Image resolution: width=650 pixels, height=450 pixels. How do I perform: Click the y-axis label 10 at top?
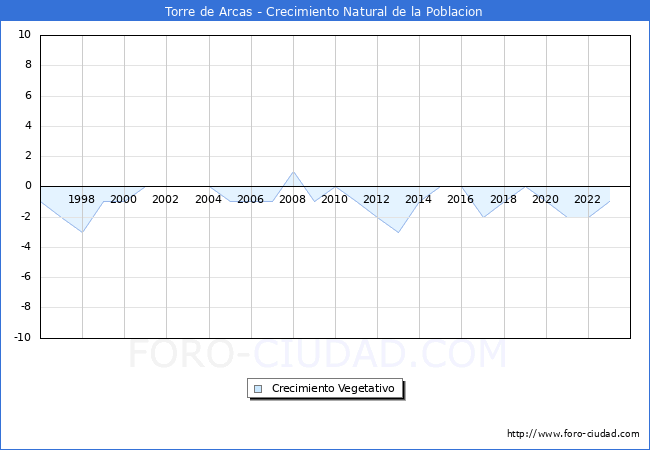[24, 35]
